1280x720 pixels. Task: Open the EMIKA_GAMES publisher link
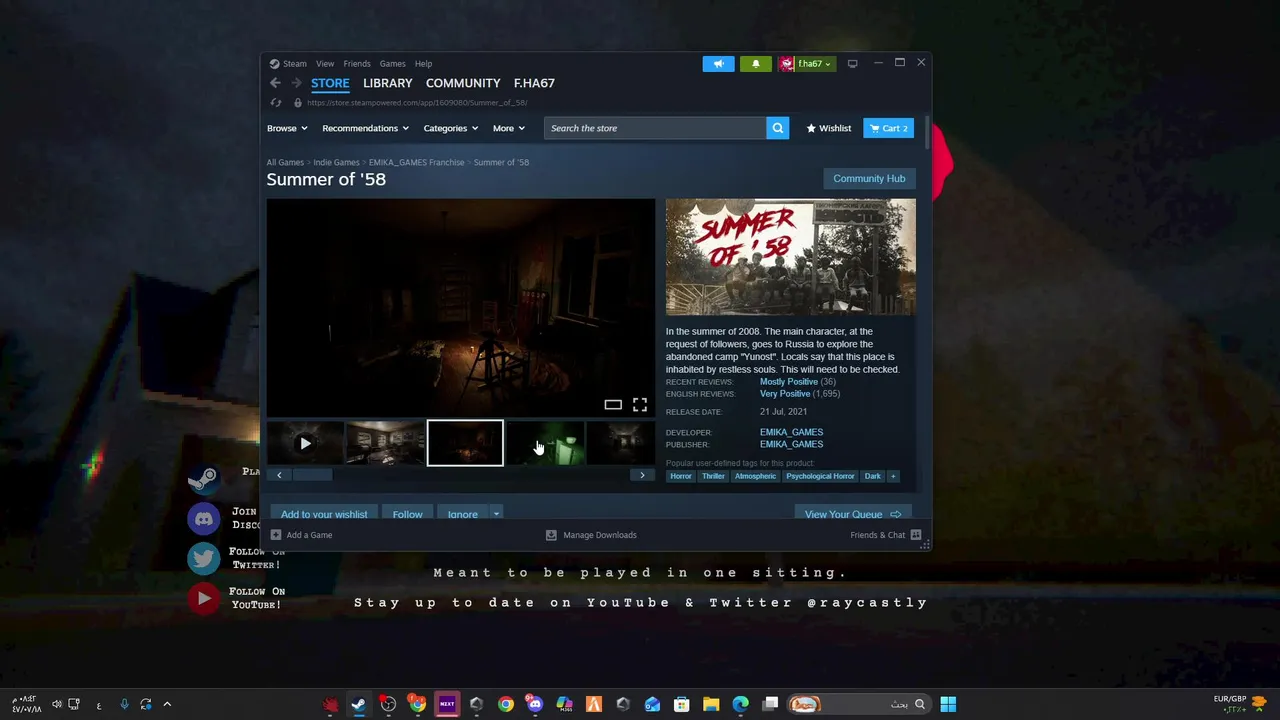pyautogui.click(x=791, y=444)
